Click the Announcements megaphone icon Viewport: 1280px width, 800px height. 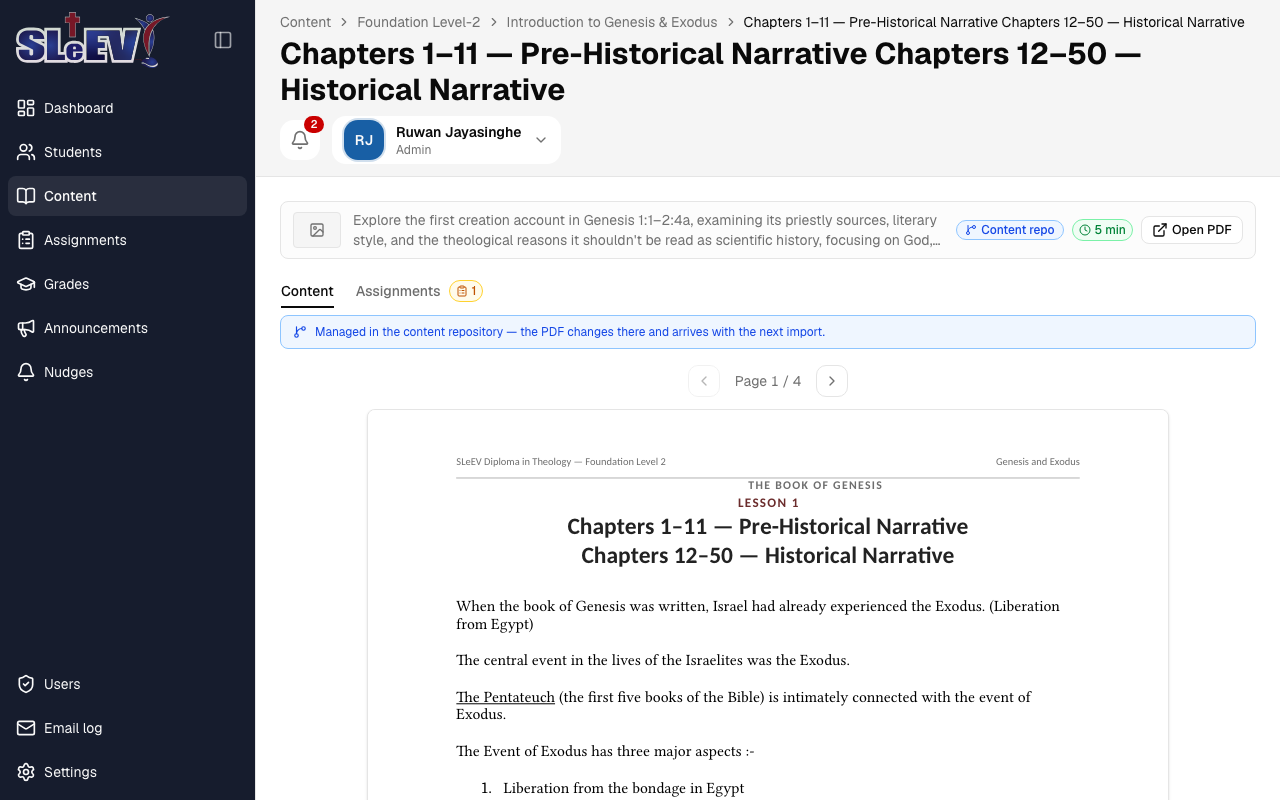[x=26, y=328]
